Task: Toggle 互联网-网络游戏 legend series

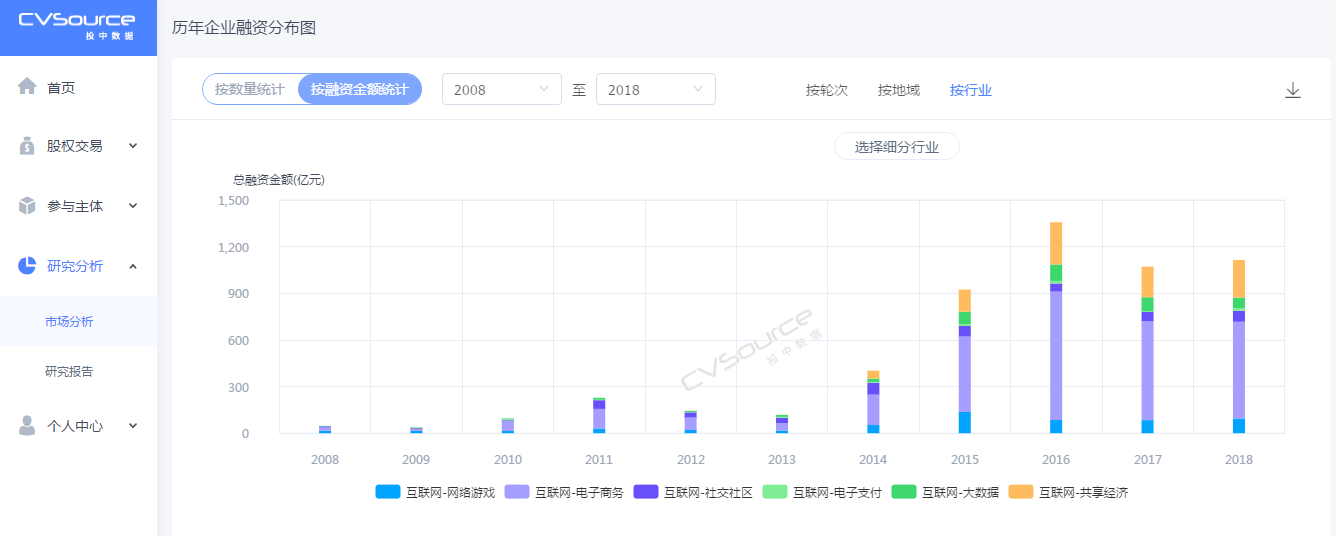Action: (x=435, y=492)
